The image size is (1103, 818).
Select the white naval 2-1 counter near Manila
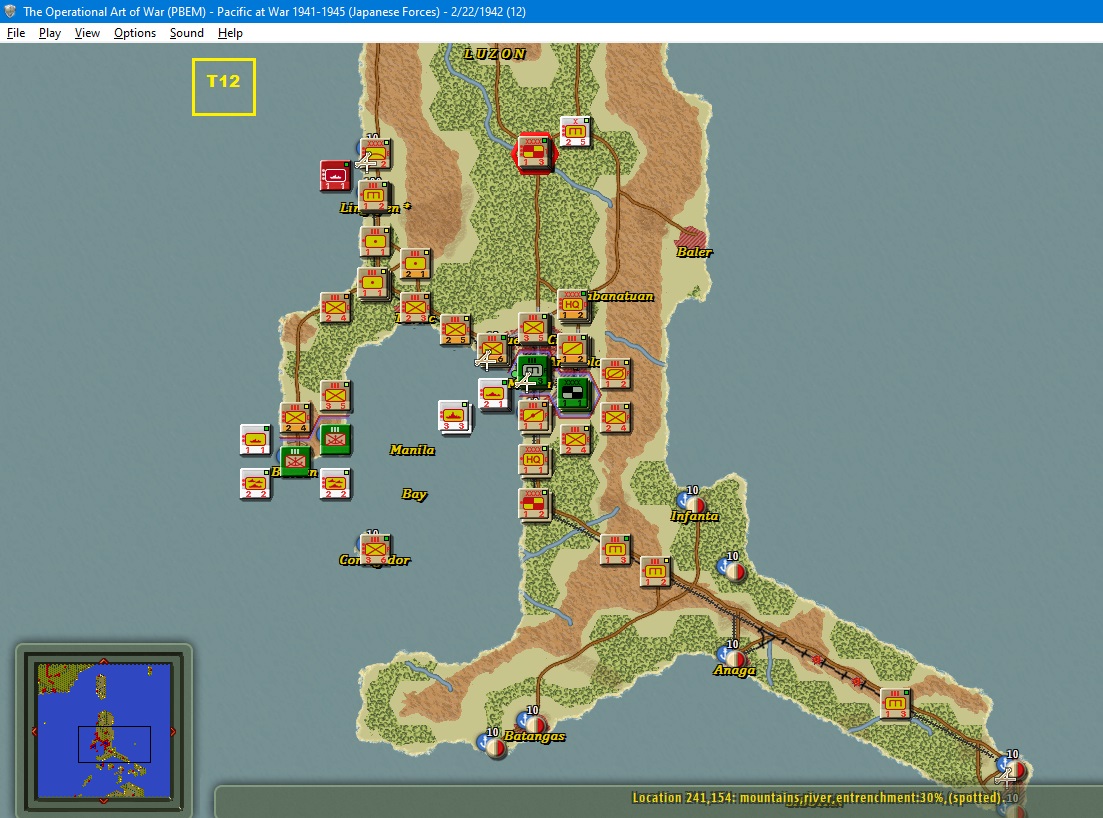pos(493,394)
